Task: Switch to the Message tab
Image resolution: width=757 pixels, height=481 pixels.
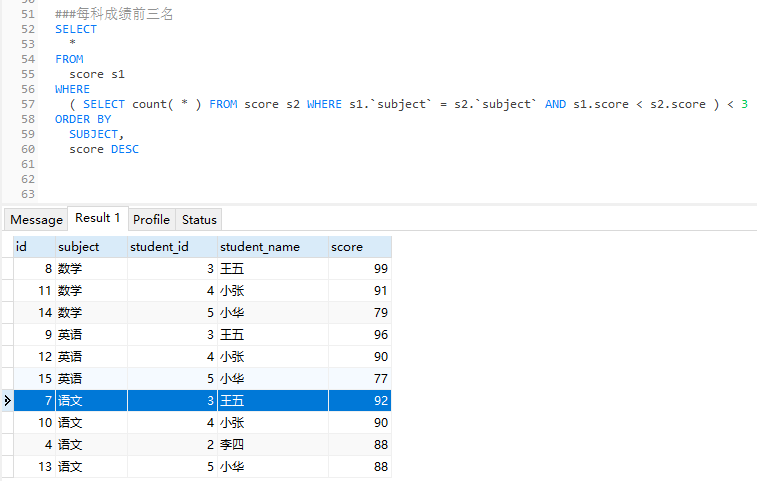Action: click(36, 219)
